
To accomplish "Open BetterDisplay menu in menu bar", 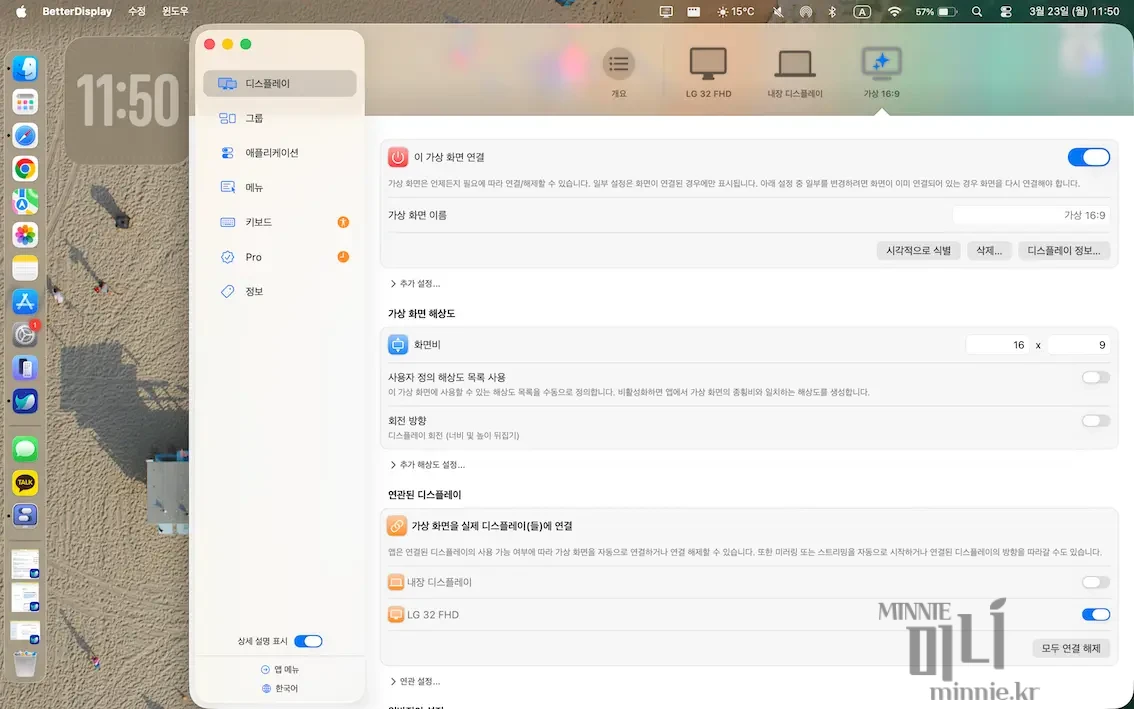I will click(77, 12).
